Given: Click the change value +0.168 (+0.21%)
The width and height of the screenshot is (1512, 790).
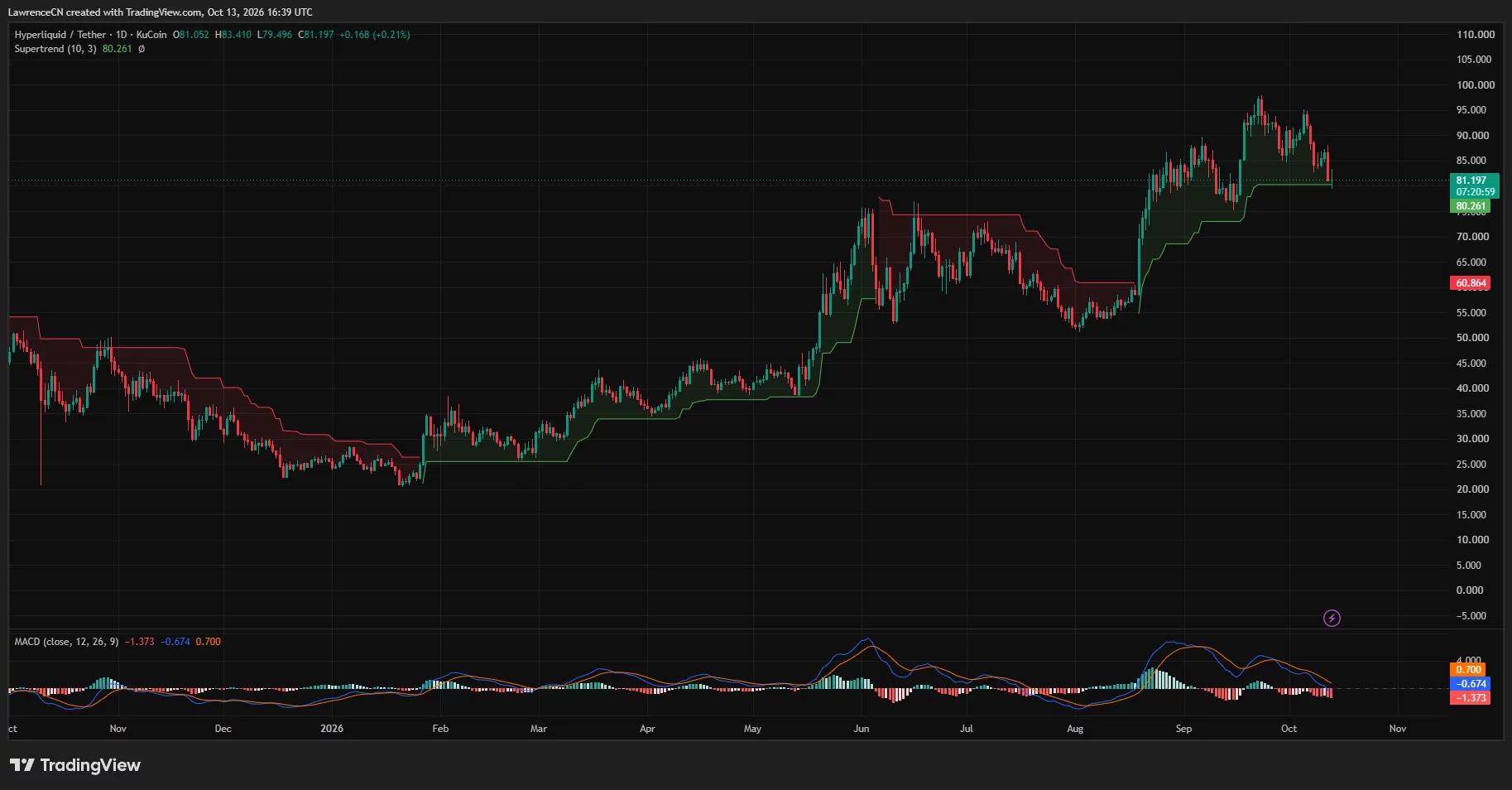Looking at the screenshot, I should [375, 35].
